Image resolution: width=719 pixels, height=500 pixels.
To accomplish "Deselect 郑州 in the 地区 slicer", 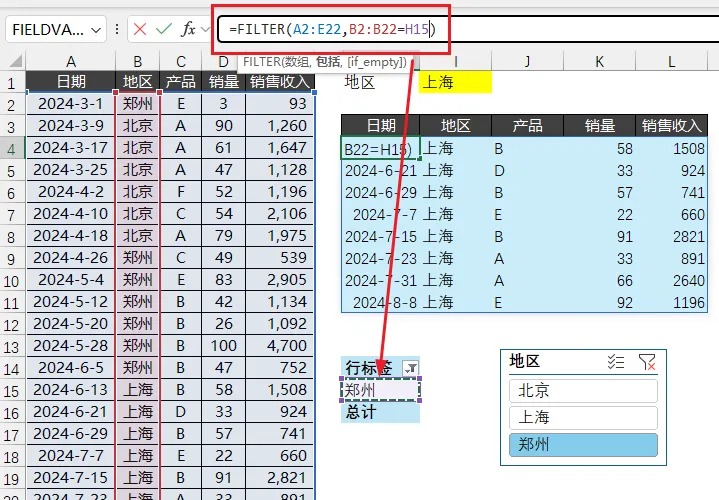I will pyautogui.click(x=583, y=444).
